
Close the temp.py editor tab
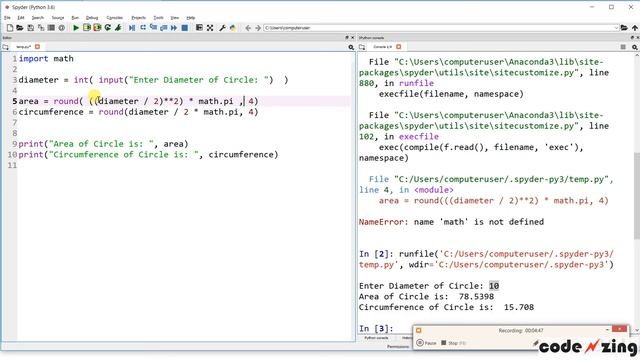click(37, 47)
